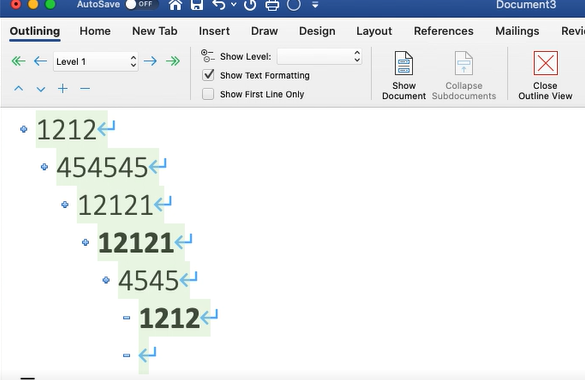585x380 pixels.
Task: Click the bold heading text 12121
Action: coord(136,243)
